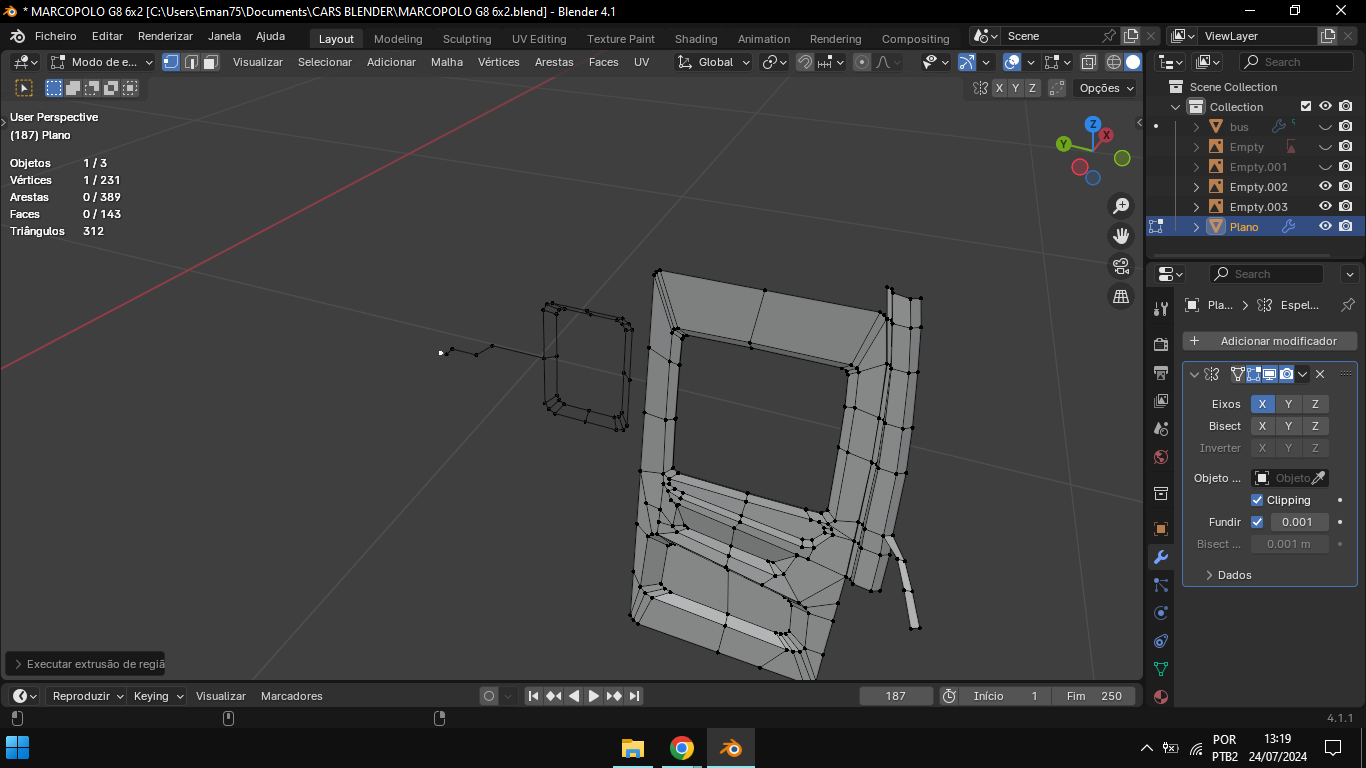
Task: Open the Physics properties tab
Action: point(1161,613)
